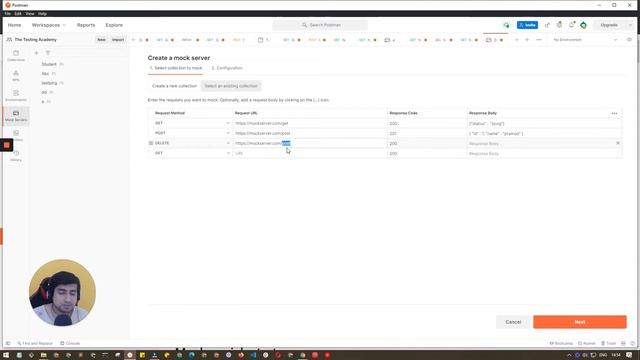Open the Home menu item
This screenshot has height=360, width=640.
click(14, 25)
